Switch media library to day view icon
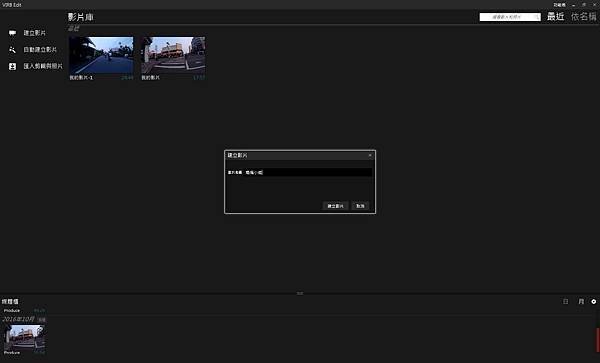 pyautogui.click(x=566, y=301)
